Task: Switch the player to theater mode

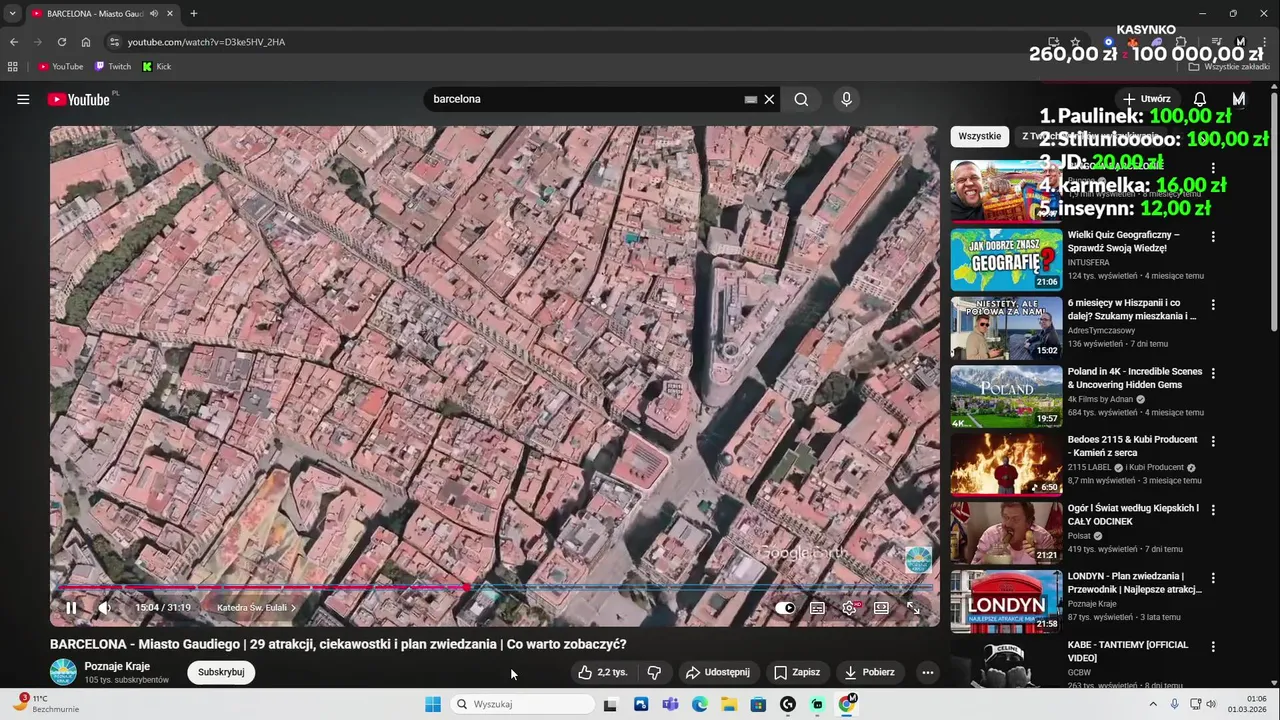Action: (881, 607)
